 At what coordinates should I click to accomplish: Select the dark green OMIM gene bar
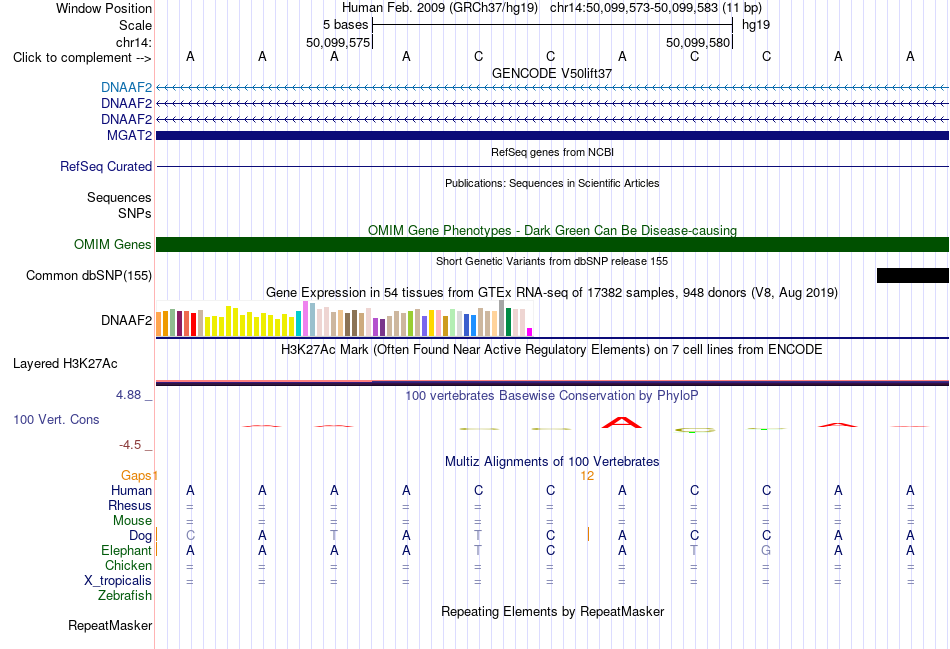552,244
